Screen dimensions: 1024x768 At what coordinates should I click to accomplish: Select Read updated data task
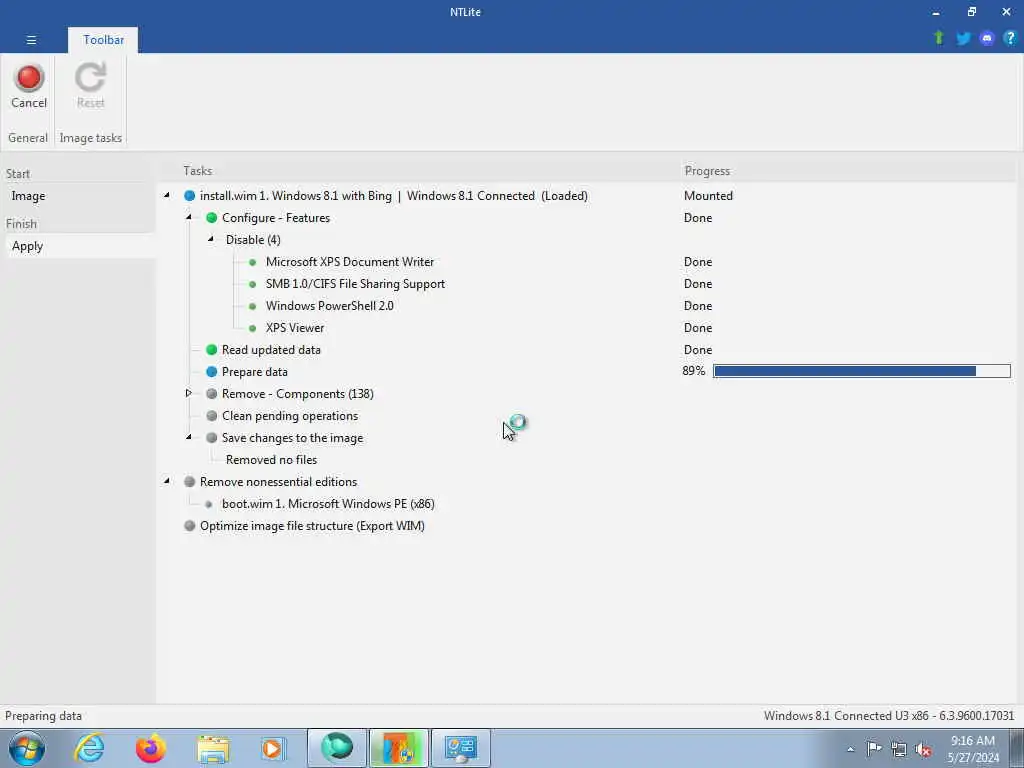(271, 349)
